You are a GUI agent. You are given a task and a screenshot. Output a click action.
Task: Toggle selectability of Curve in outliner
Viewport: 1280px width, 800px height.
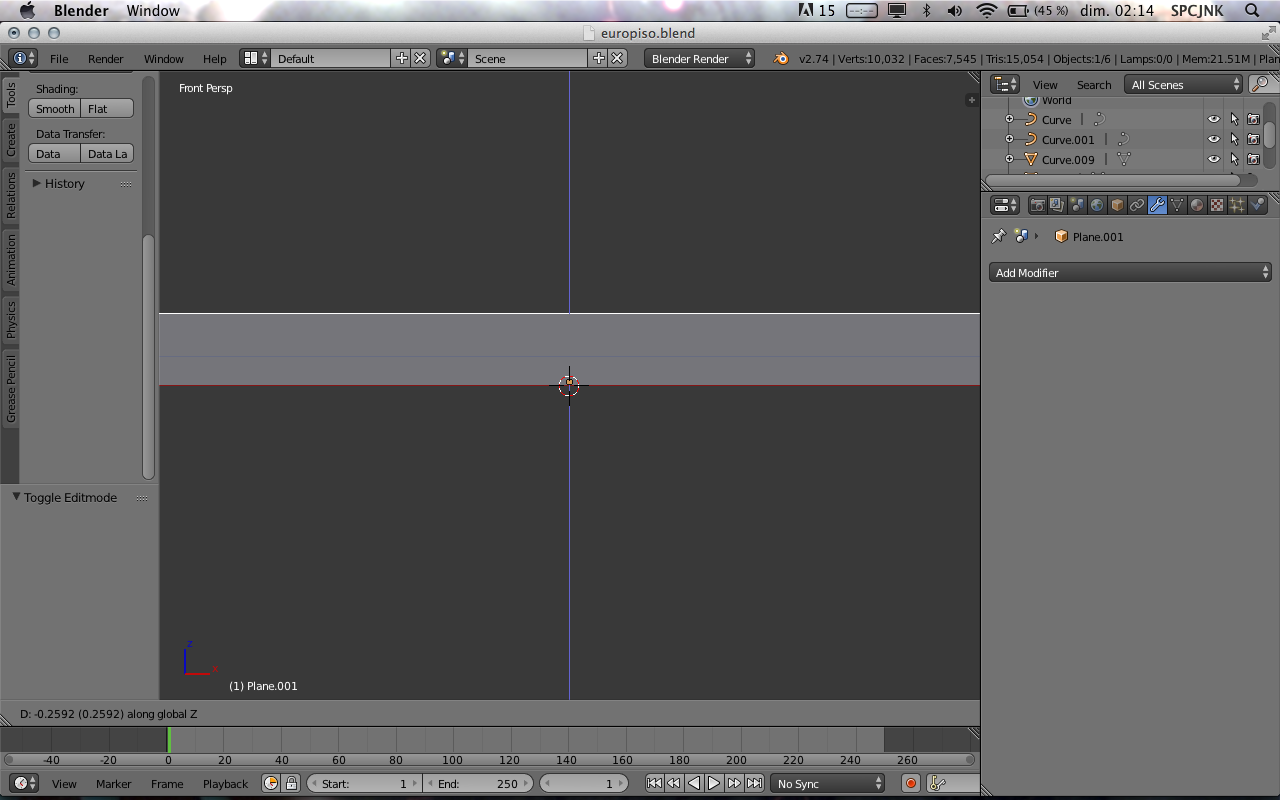(x=1234, y=120)
